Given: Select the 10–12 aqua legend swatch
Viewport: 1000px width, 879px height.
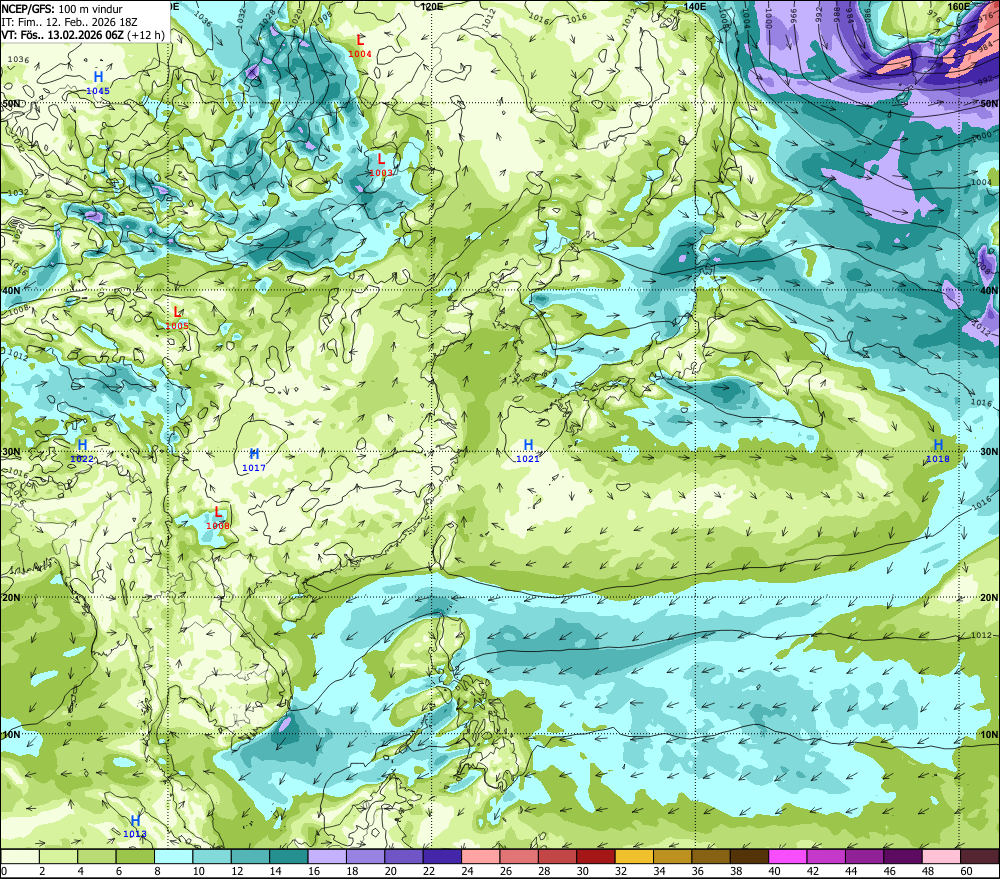Looking at the screenshot, I should point(212,857).
